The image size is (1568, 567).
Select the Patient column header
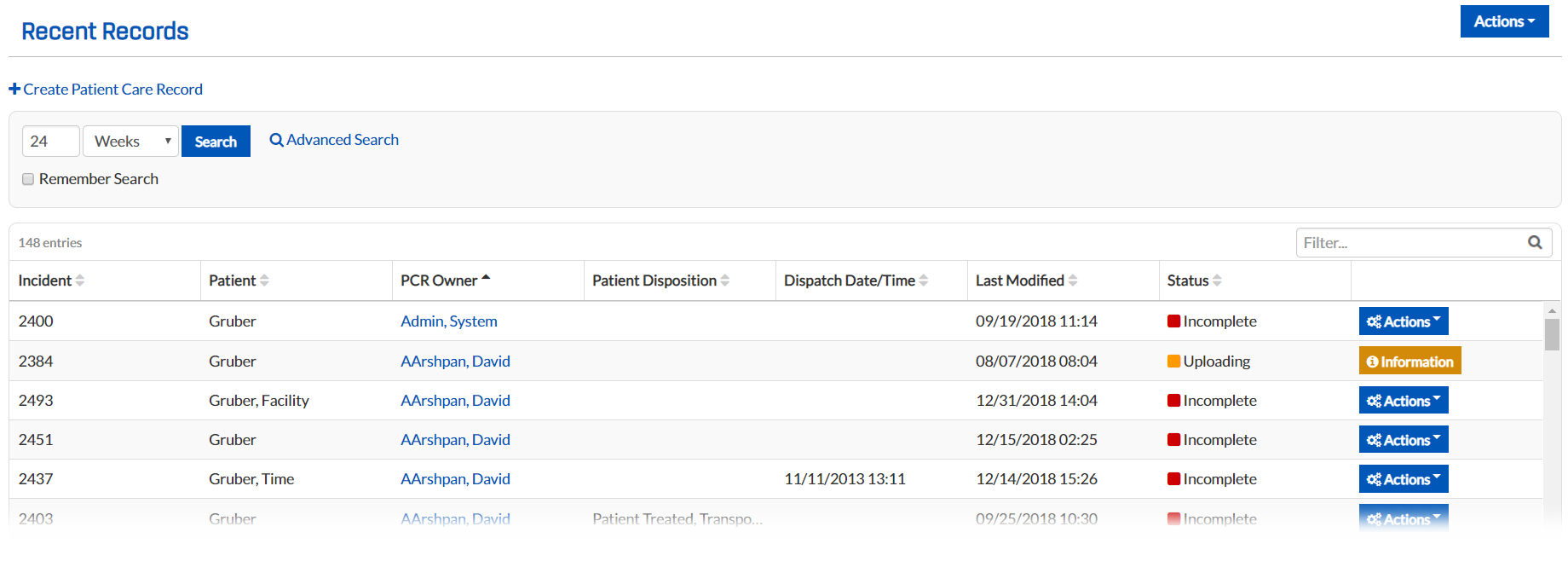(x=233, y=280)
